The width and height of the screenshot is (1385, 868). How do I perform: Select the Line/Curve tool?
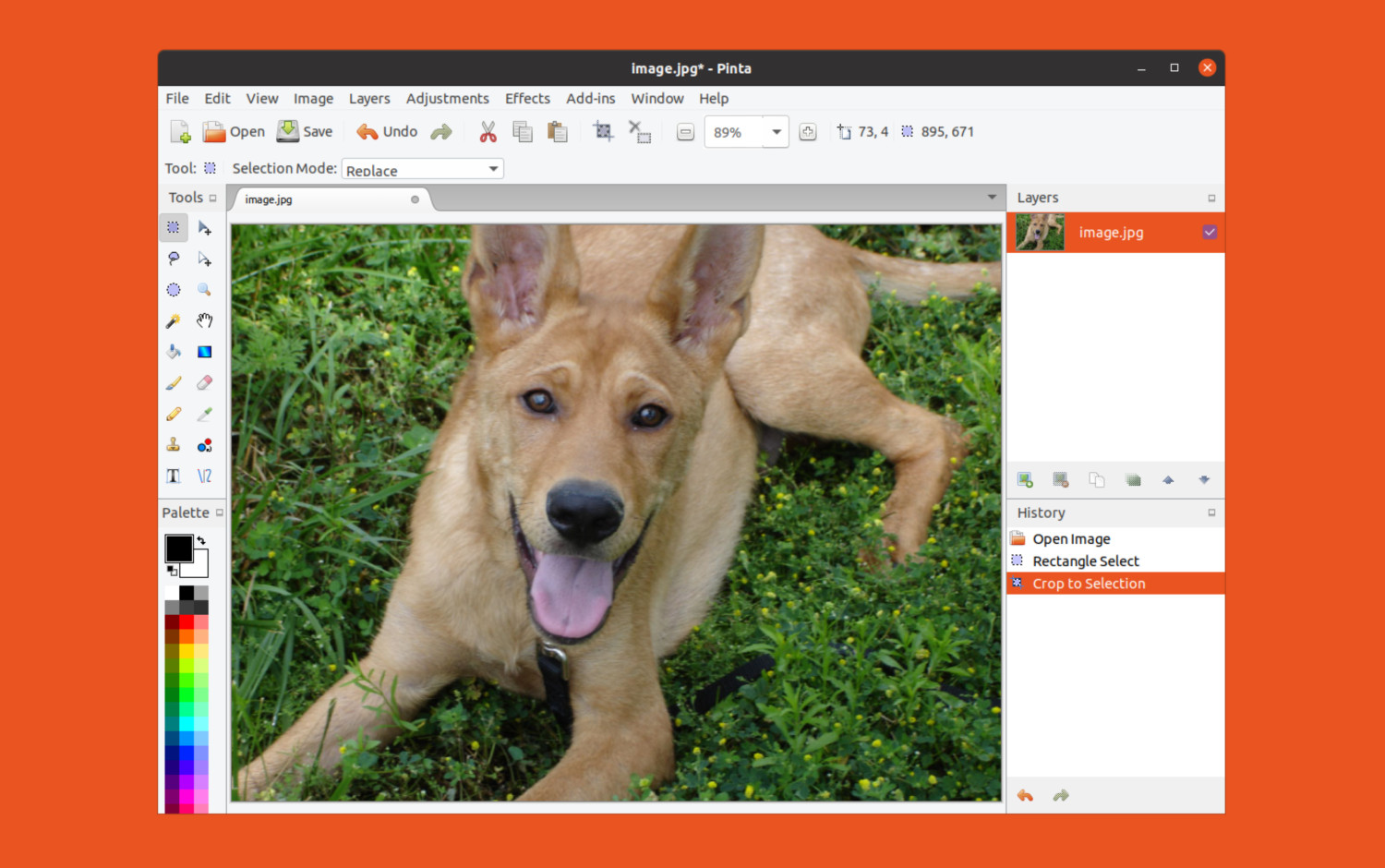pyautogui.click(x=205, y=476)
